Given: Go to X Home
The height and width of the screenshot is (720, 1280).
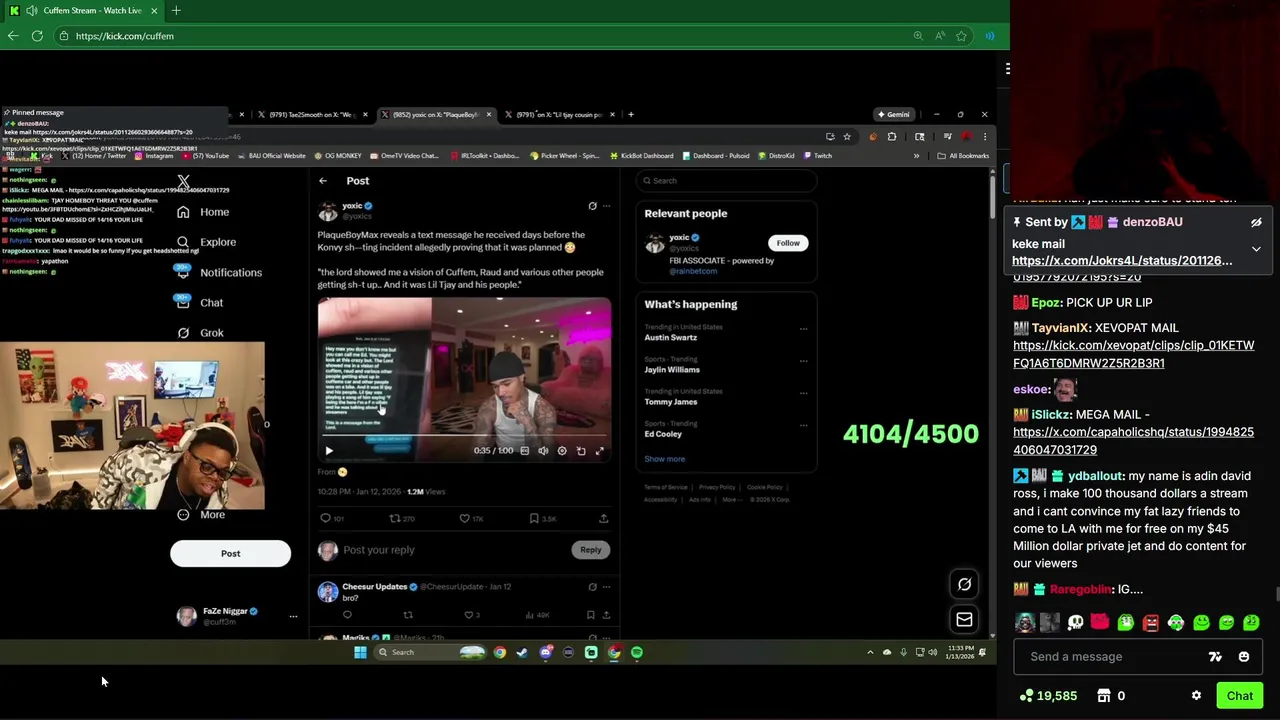Looking at the screenshot, I should (203, 212).
